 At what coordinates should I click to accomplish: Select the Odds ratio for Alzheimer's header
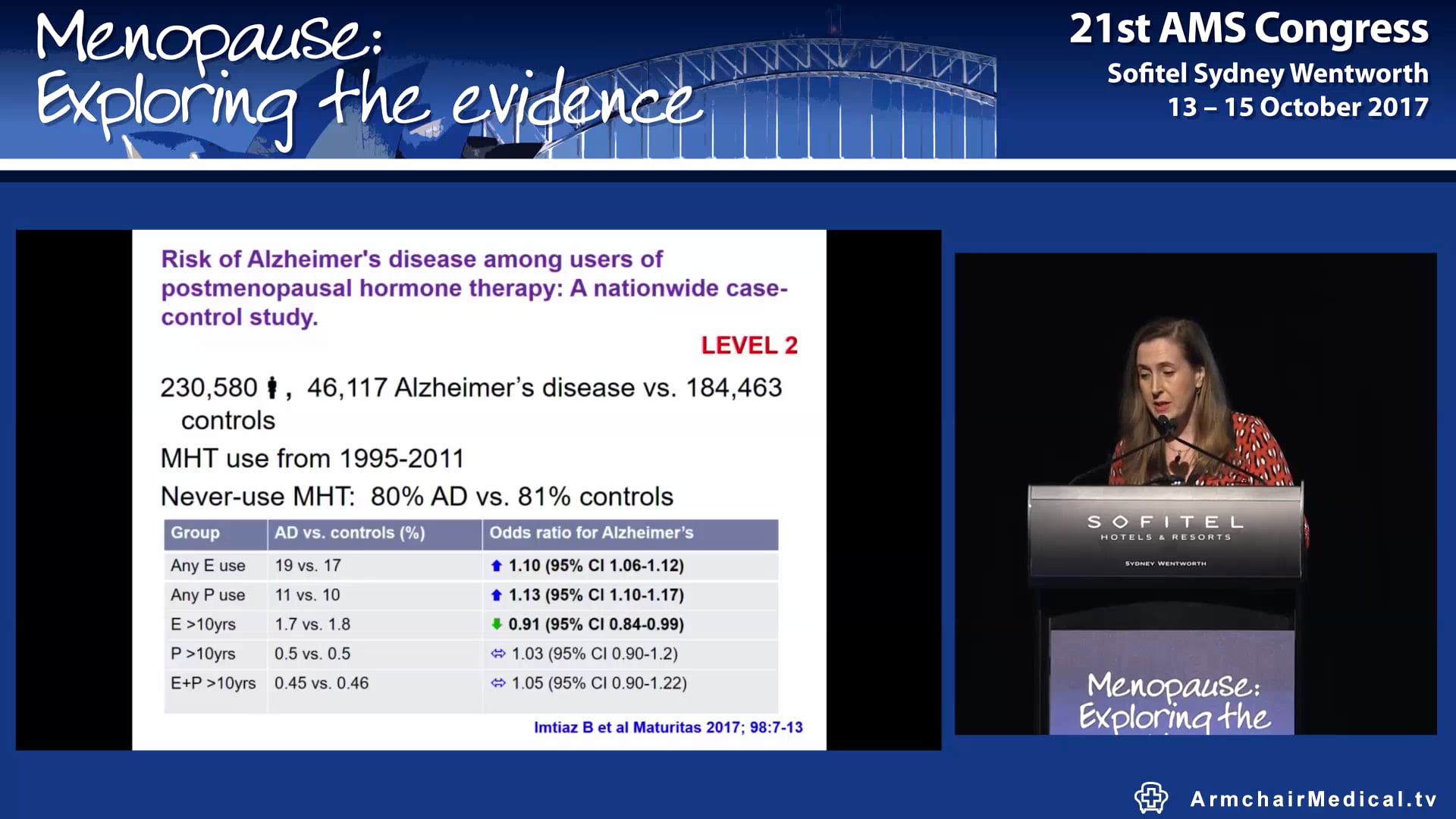pos(591,533)
